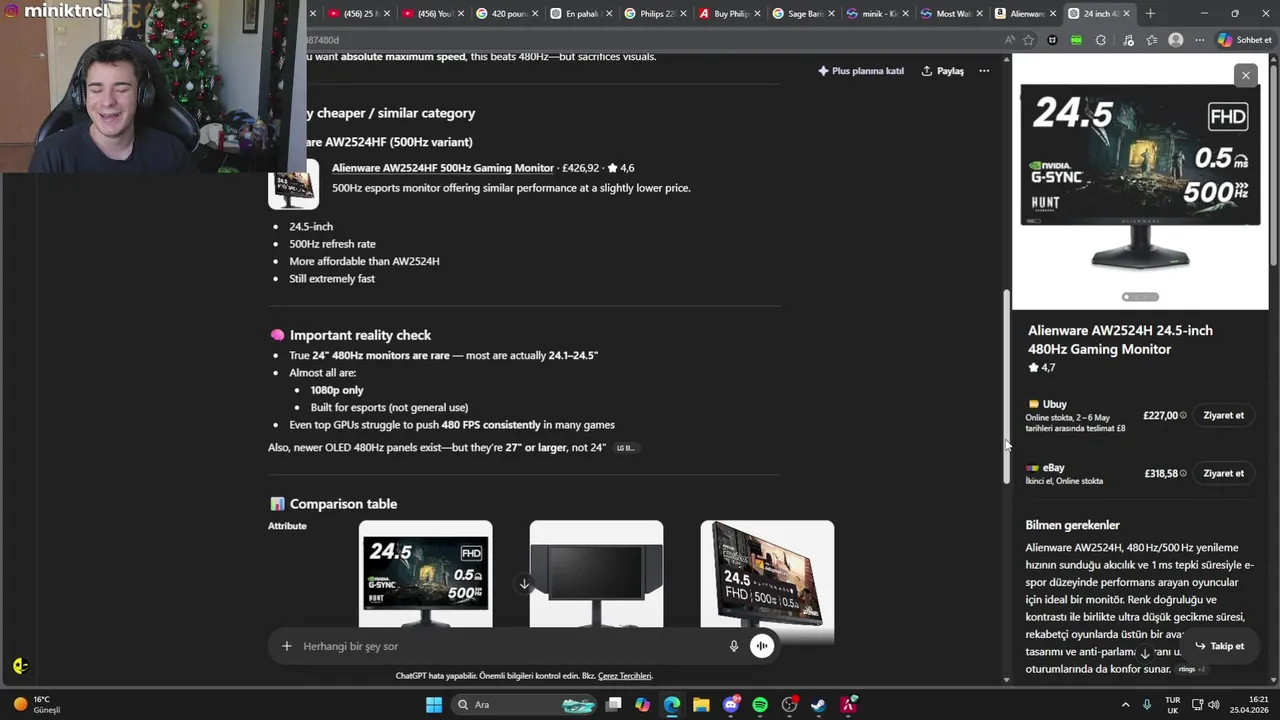Show hidden system tray icons chevron
The height and width of the screenshot is (720, 1280).
coord(1125,705)
